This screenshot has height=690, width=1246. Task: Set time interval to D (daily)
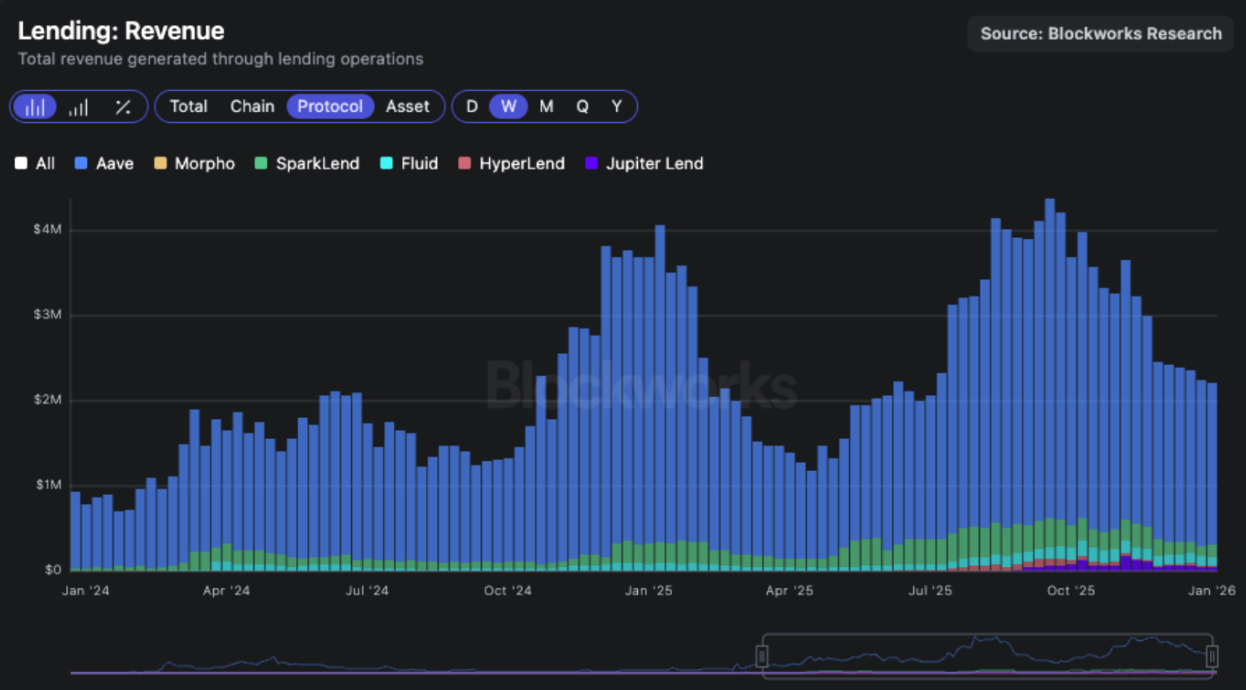click(x=472, y=107)
